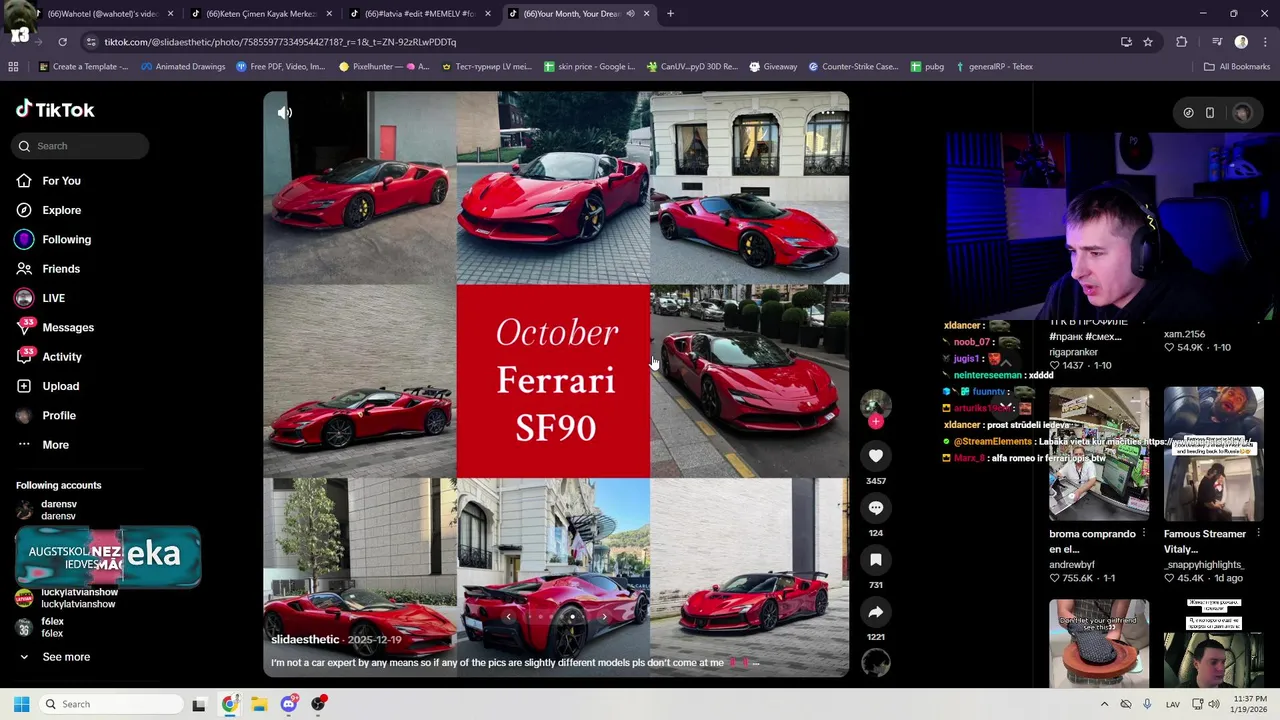Go to next slide with right arrow

tap(604, 617)
